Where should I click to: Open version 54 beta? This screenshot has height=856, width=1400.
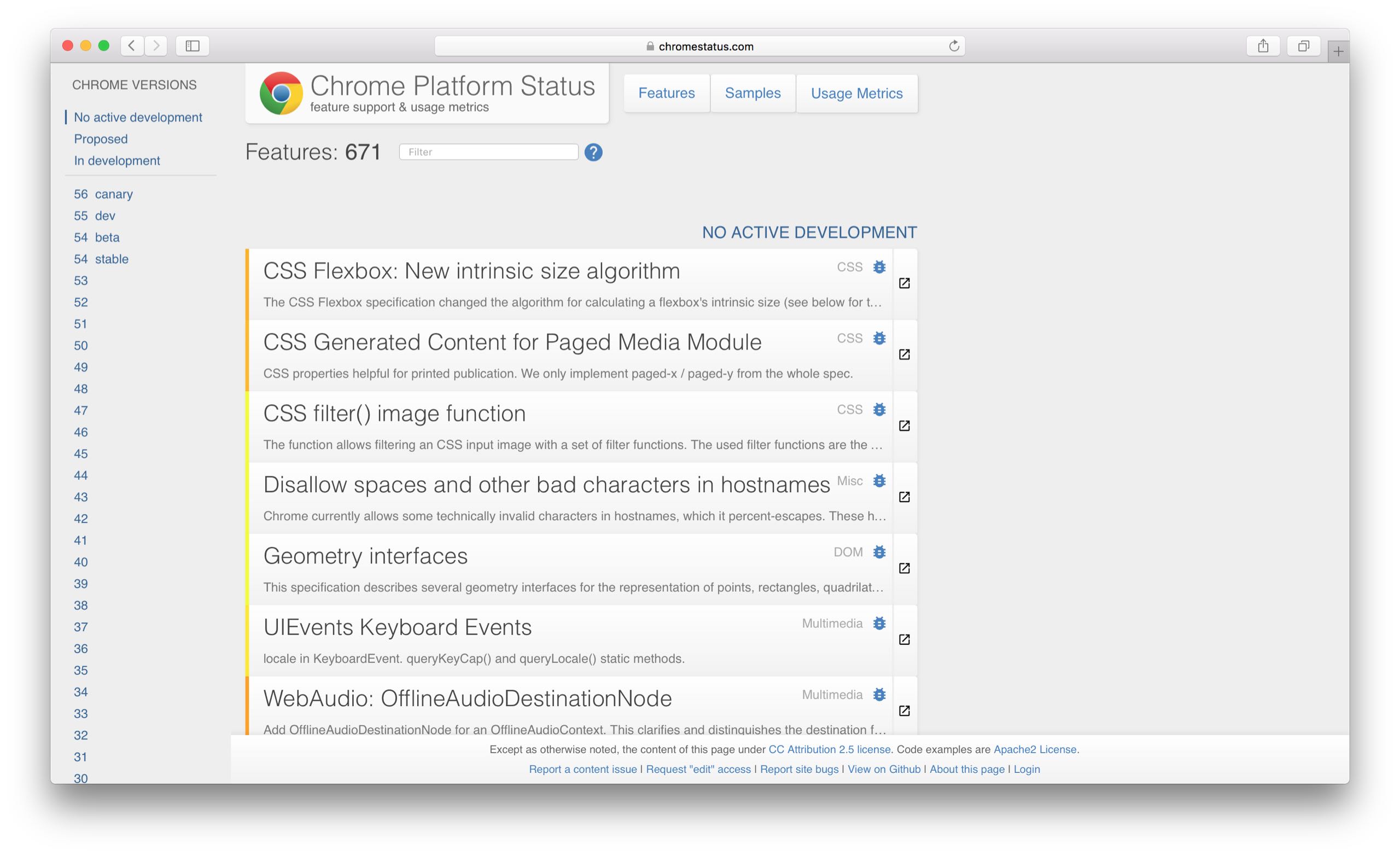click(97, 237)
